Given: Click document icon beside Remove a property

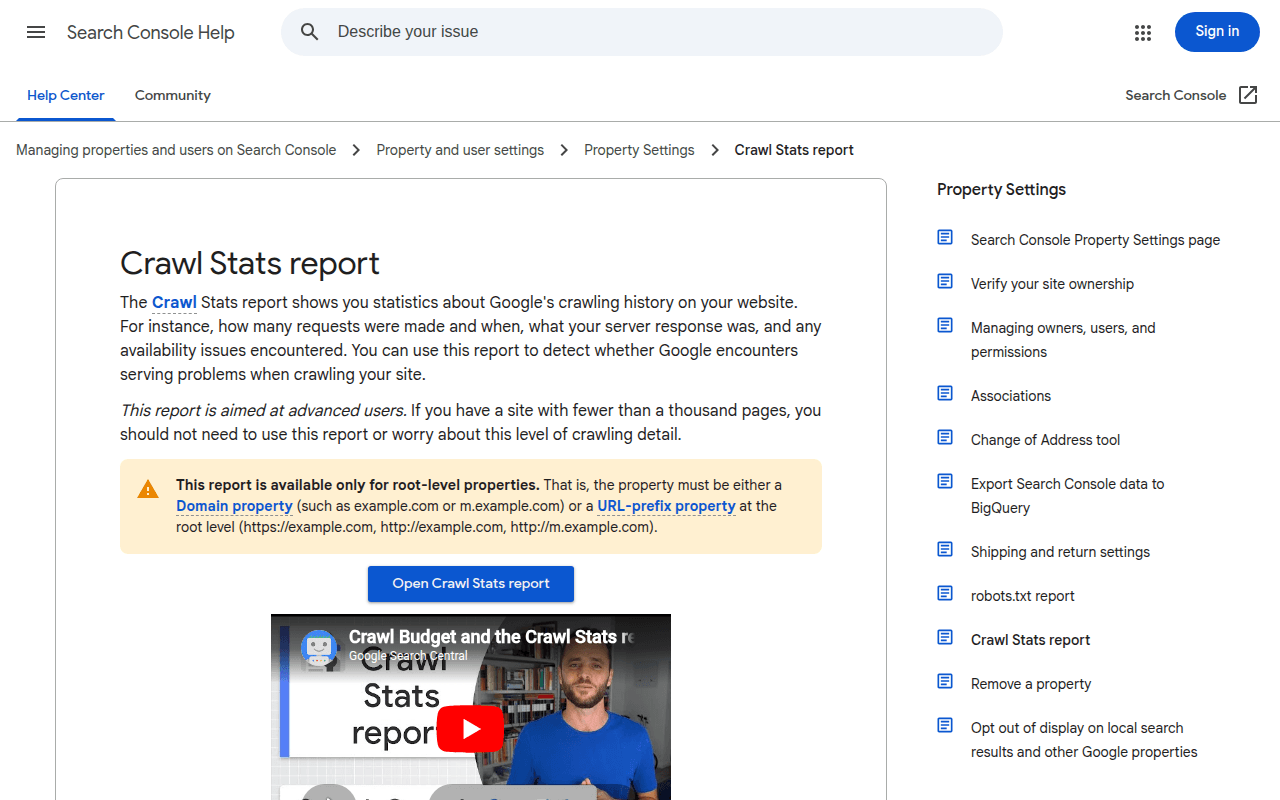Looking at the screenshot, I should [x=945, y=681].
